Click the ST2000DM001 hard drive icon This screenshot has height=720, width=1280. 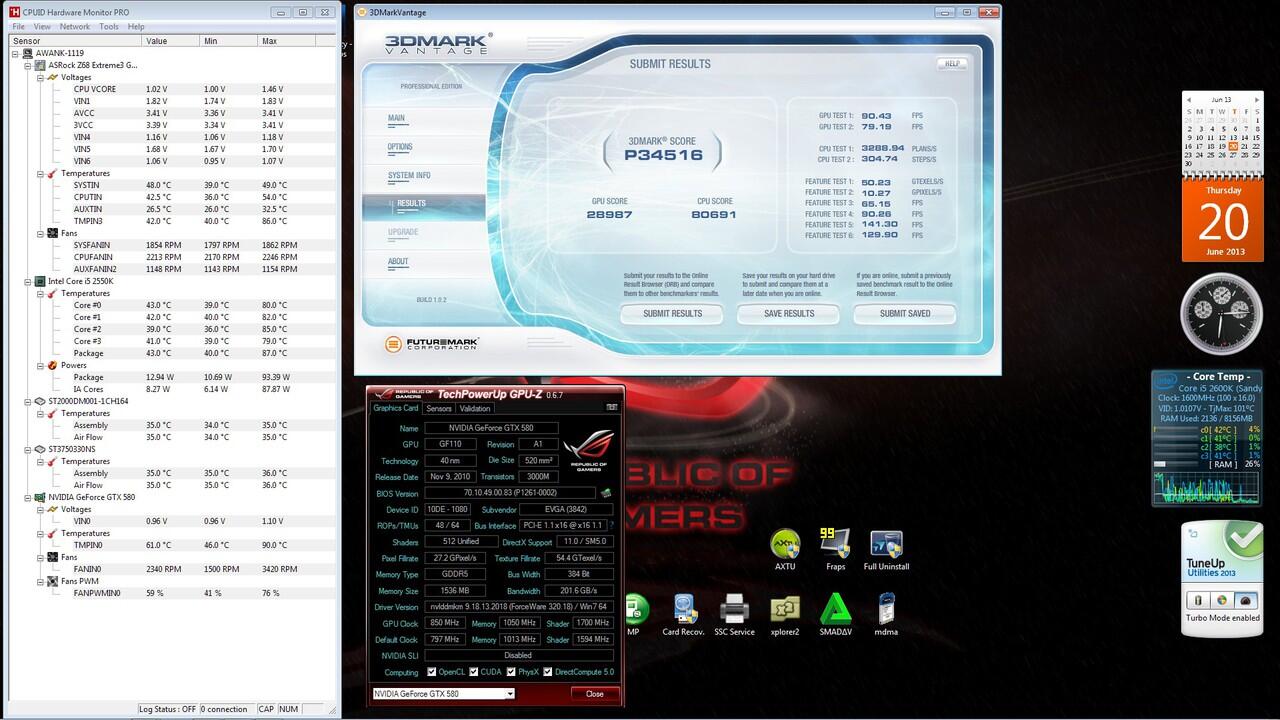[40, 401]
